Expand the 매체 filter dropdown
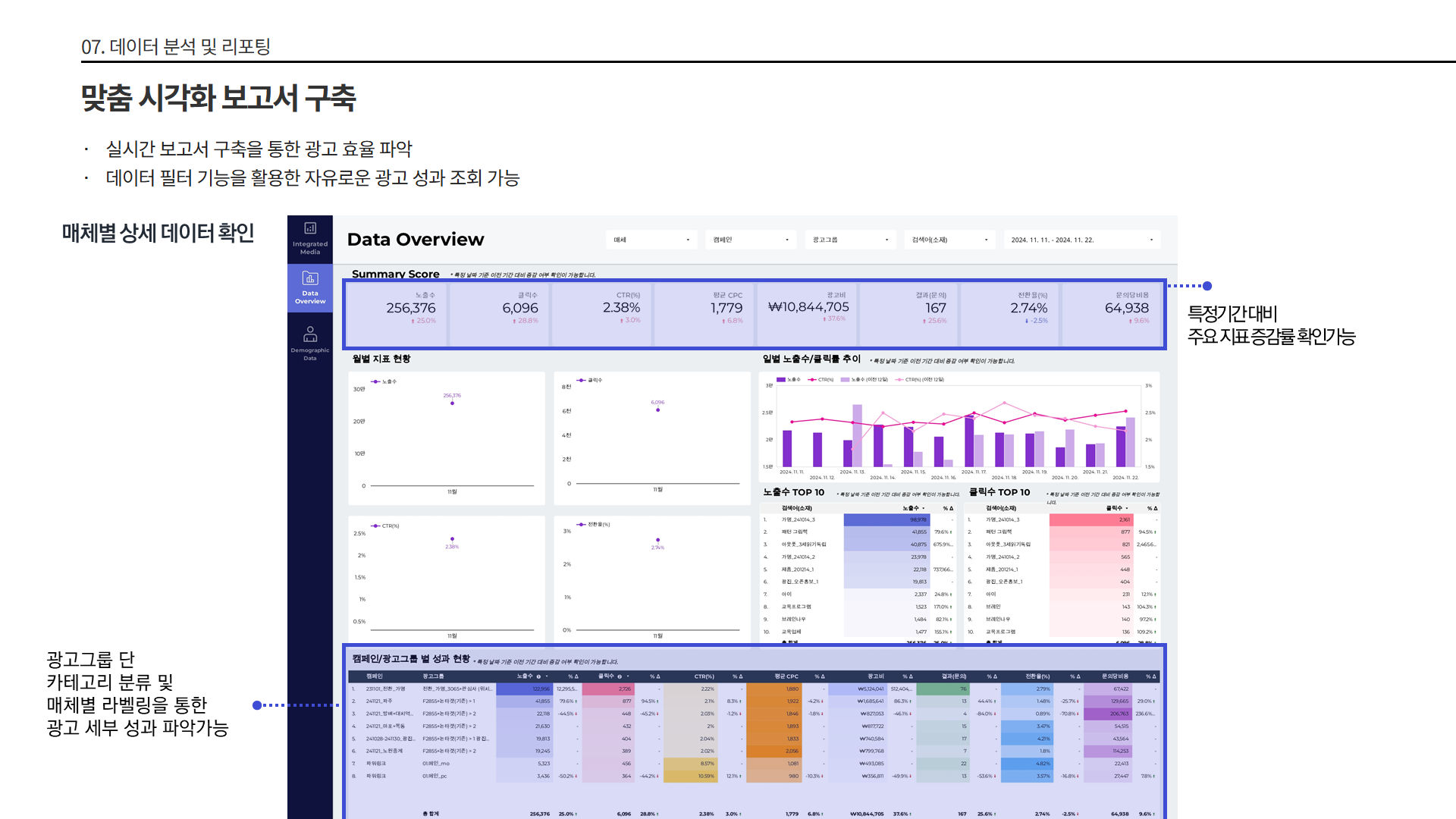The width and height of the screenshot is (1456, 819). [652, 240]
